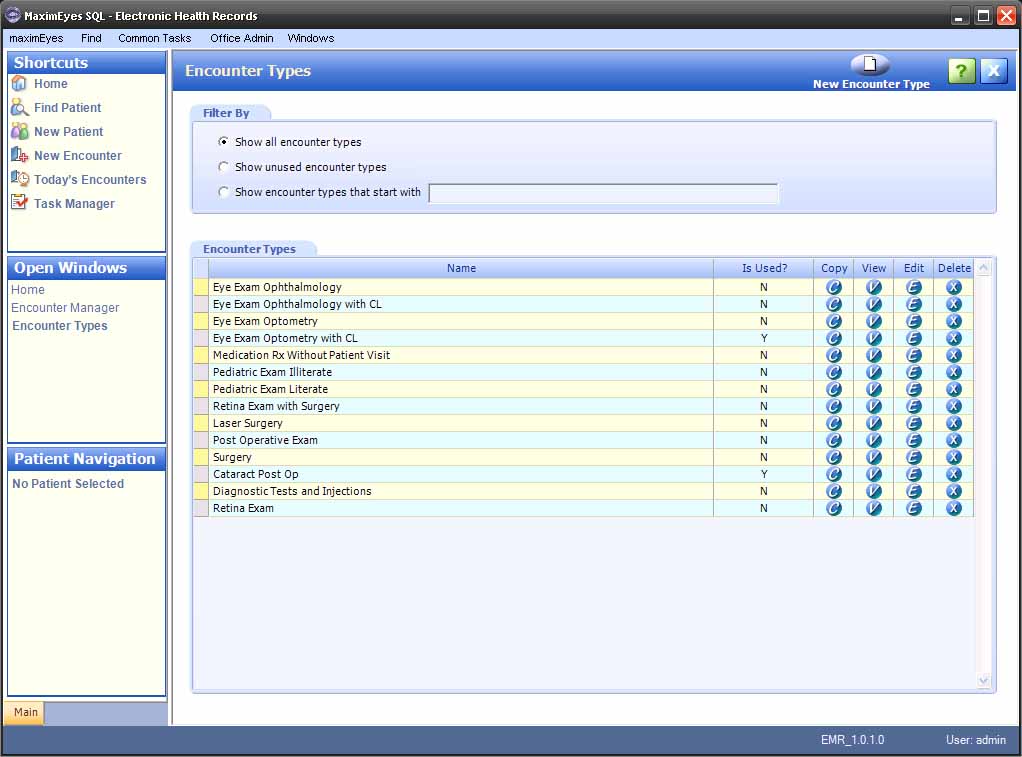
Task: Edit Medication Rx Without Patient Visit
Action: click(914, 355)
